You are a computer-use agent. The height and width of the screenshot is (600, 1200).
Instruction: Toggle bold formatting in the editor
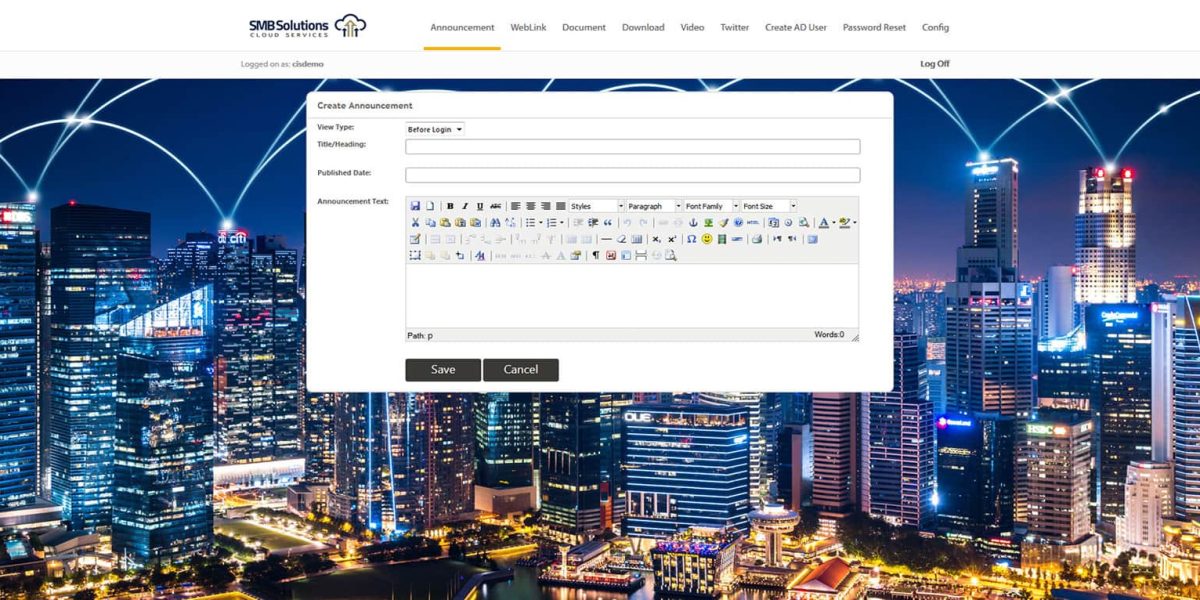(450, 205)
